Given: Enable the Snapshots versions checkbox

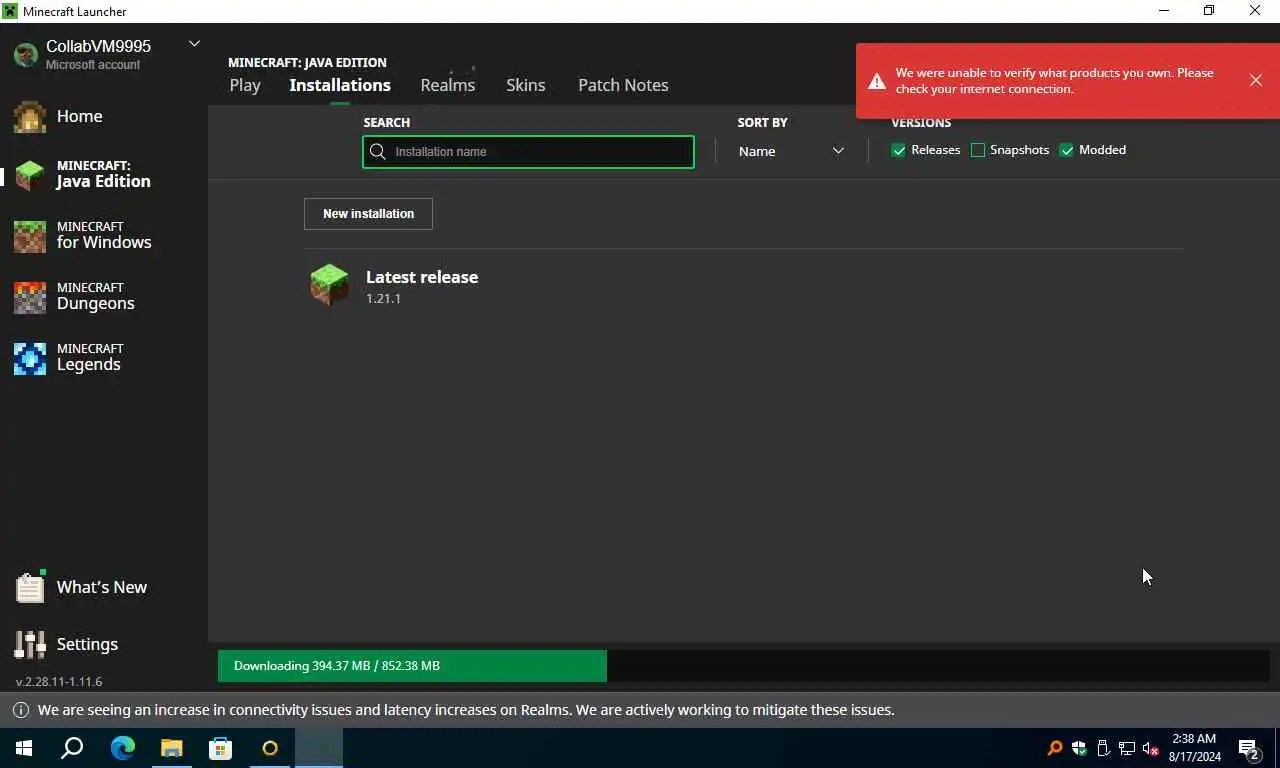Looking at the screenshot, I should tap(978, 150).
